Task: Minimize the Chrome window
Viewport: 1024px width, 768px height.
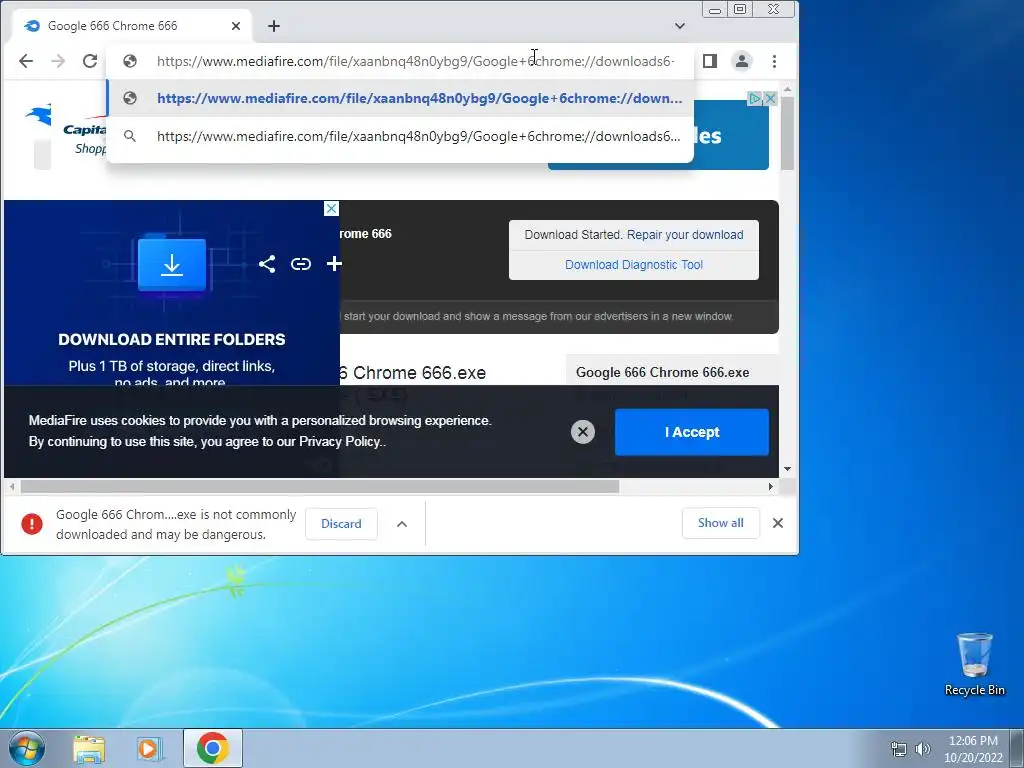Action: (x=715, y=10)
